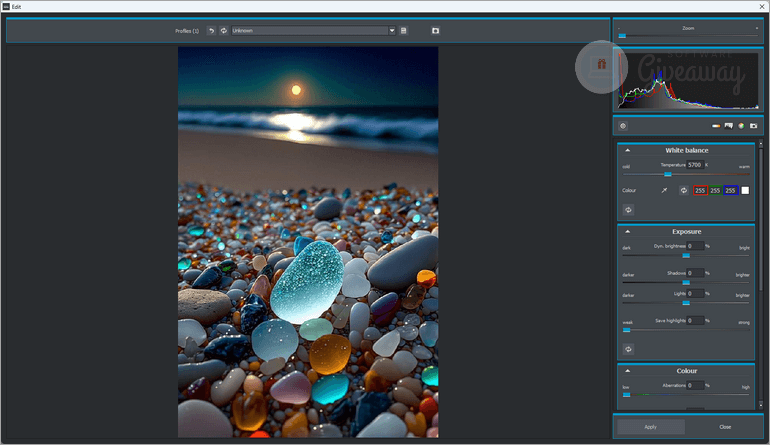
Task: Pick white balance with the colour picker tool
Action: click(x=663, y=190)
